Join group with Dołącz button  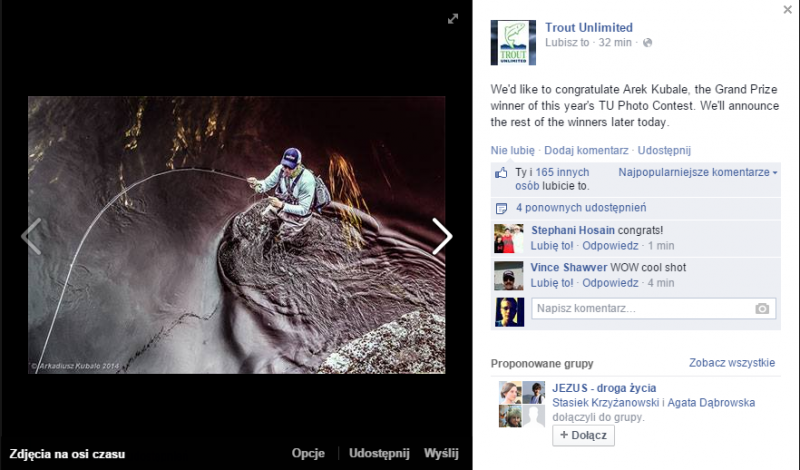pyautogui.click(x=584, y=436)
